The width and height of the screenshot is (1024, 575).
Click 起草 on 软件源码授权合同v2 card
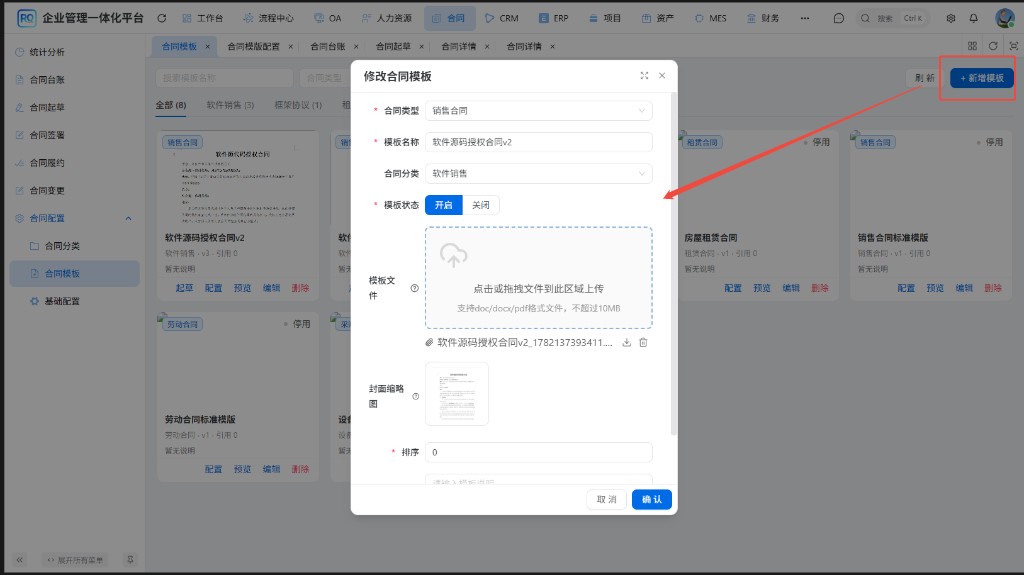pos(184,288)
